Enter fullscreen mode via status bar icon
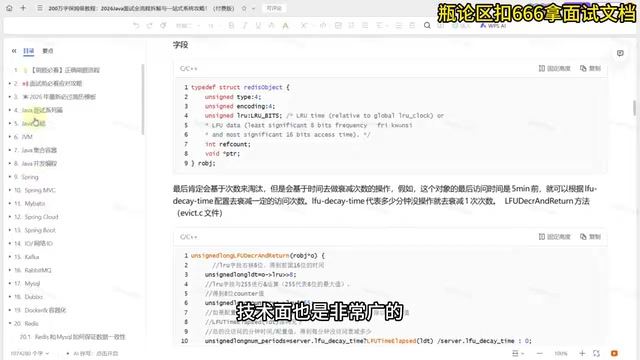 pyautogui.click(x=596, y=353)
